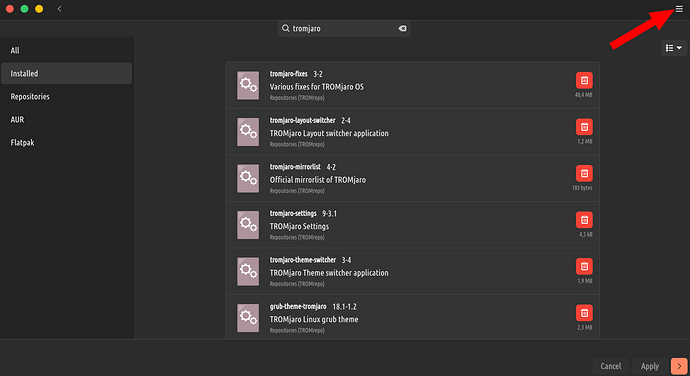The image size is (690, 376).
Task: Open transaction details orange arrow button
Action: (x=679, y=366)
